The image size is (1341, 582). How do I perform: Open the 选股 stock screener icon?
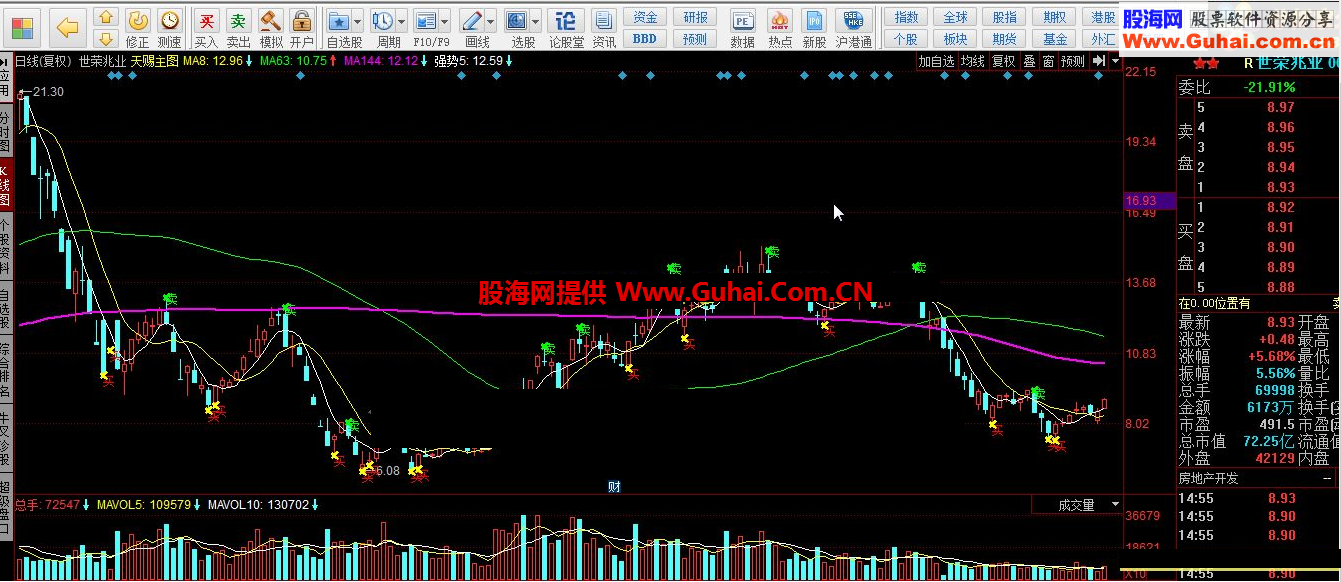[x=517, y=21]
